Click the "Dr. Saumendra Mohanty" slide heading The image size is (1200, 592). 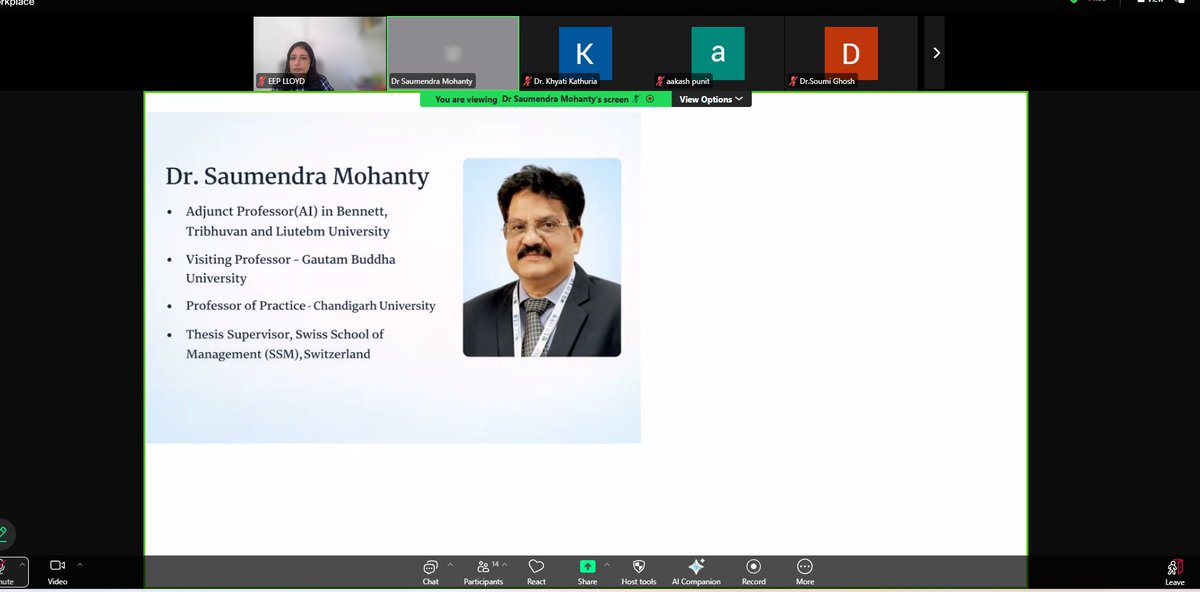click(297, 177)
